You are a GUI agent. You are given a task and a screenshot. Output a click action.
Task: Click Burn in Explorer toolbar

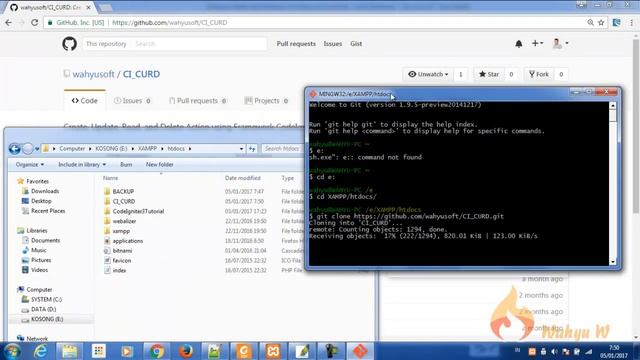[126, 164]
